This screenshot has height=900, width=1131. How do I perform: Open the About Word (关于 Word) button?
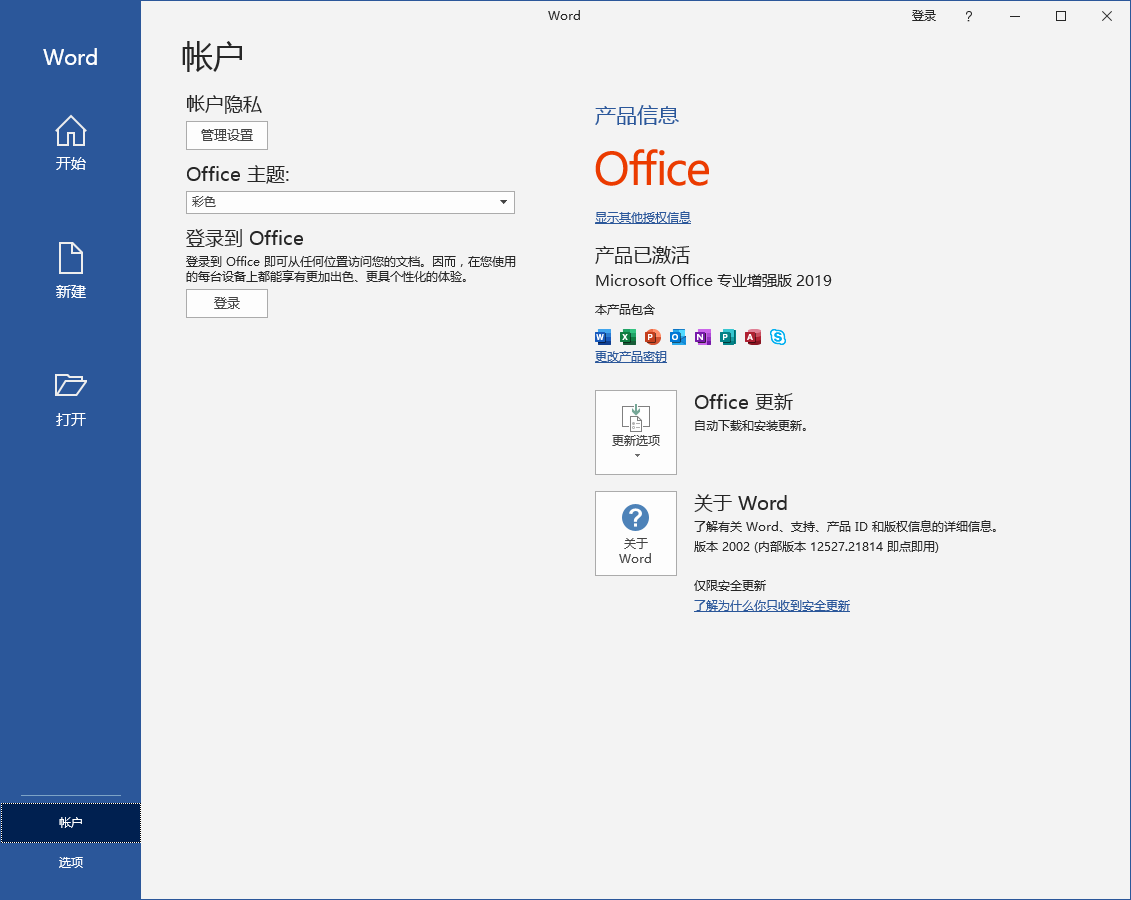tap(635, 533)
